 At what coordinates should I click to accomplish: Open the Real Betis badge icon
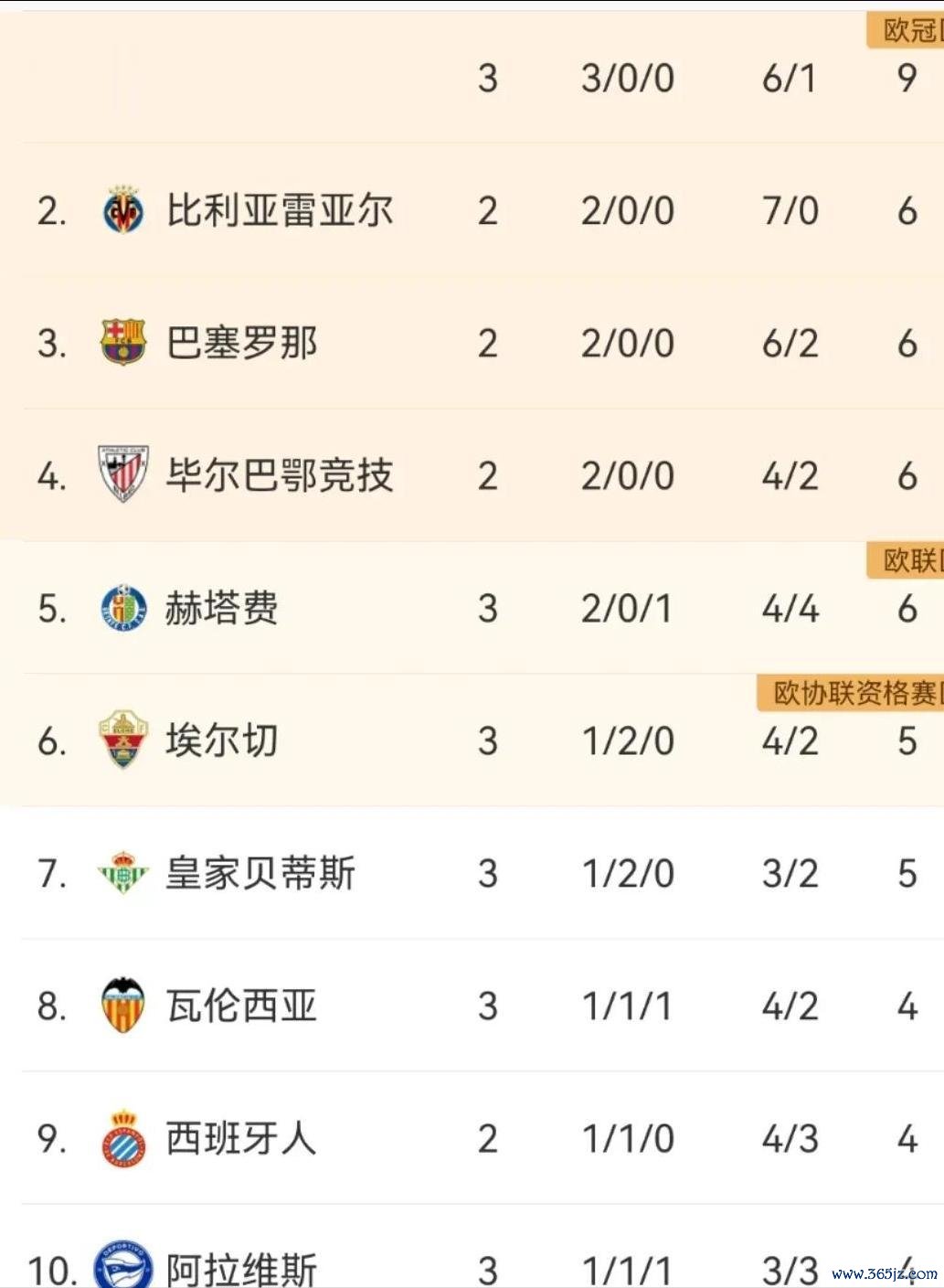coord(122,873)
